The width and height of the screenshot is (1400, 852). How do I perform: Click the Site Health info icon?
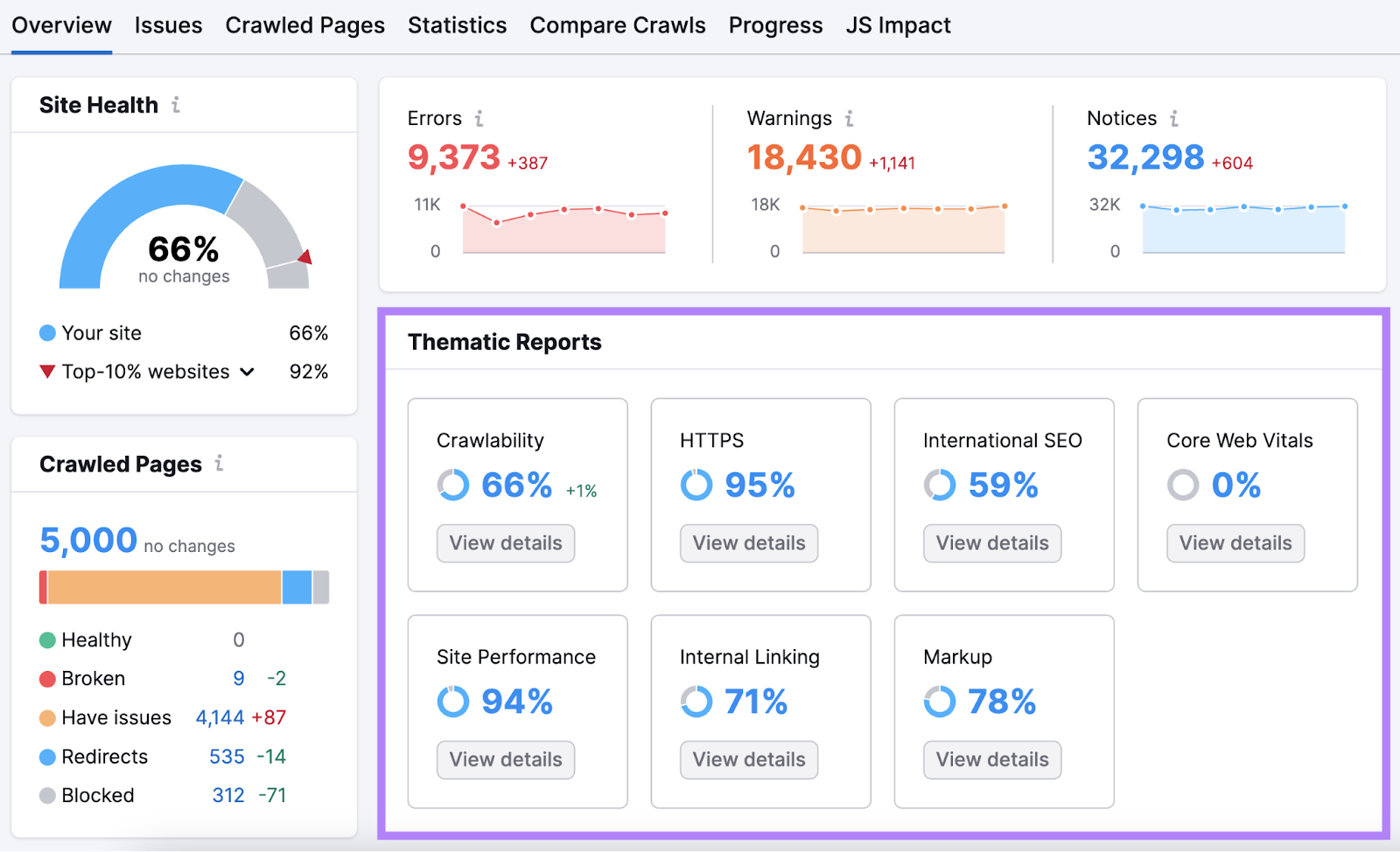(176, 105)
